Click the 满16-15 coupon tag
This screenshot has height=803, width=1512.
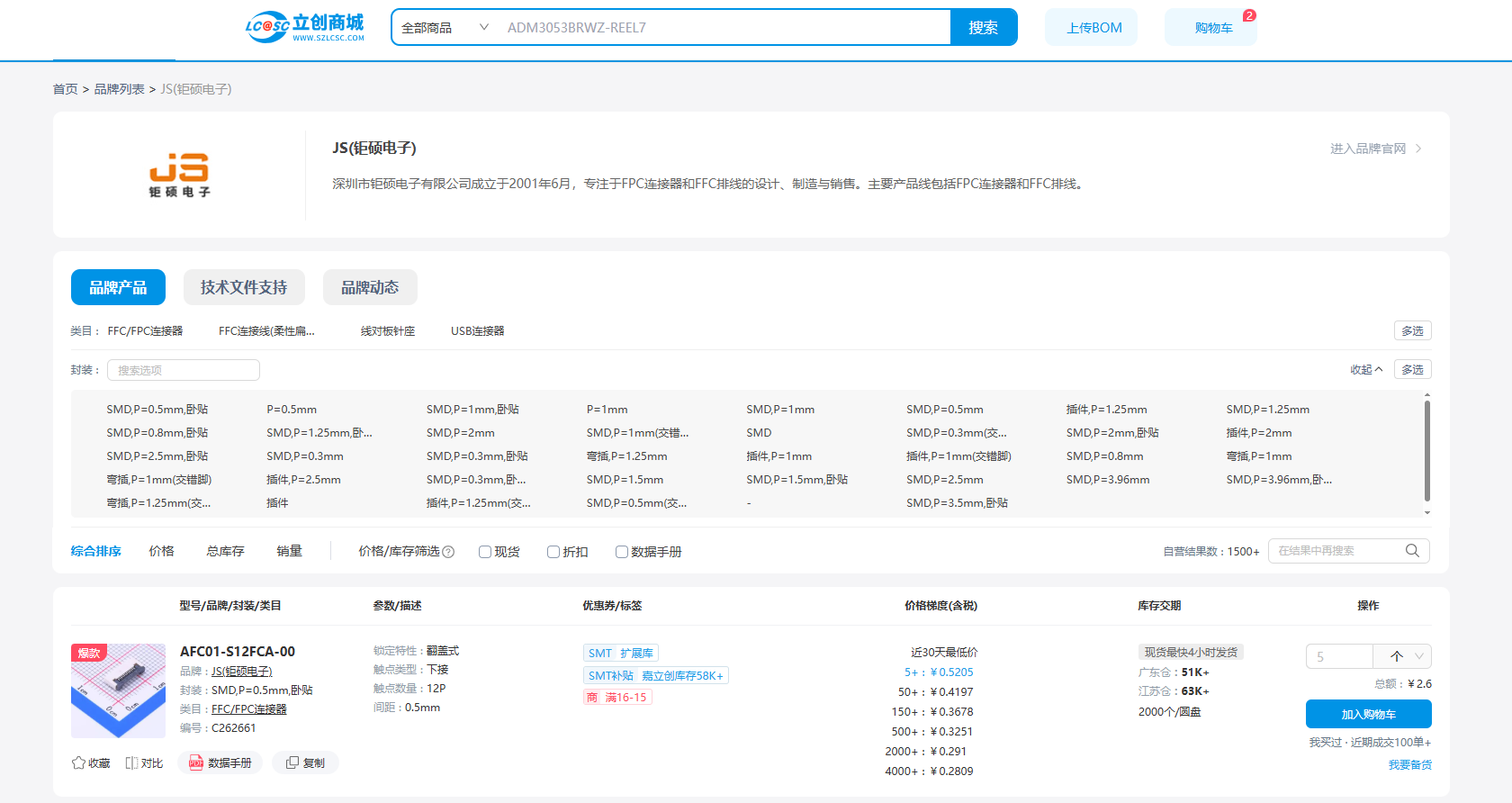click(x=617, y=697)
